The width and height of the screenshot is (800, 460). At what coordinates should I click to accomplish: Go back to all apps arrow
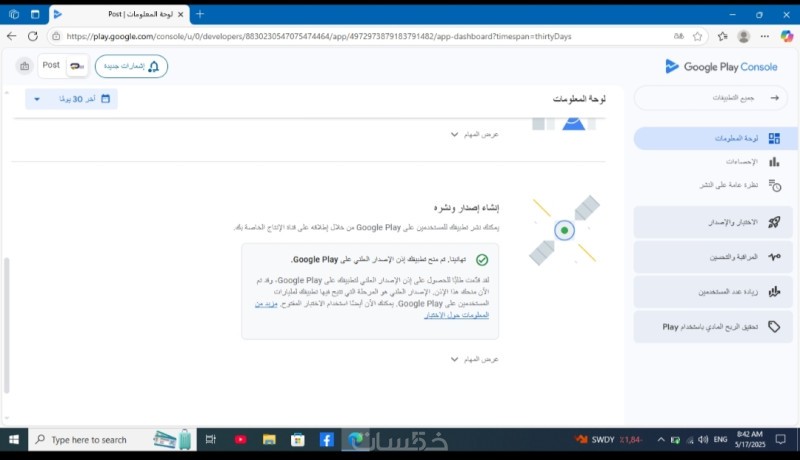click(x=774, y=97)
